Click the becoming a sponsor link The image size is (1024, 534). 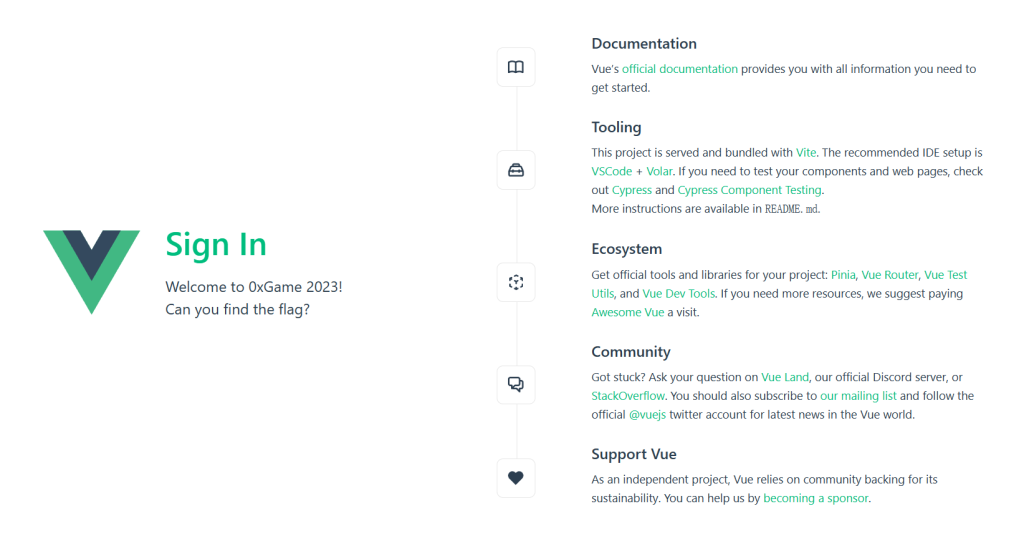tap(816, 499)
